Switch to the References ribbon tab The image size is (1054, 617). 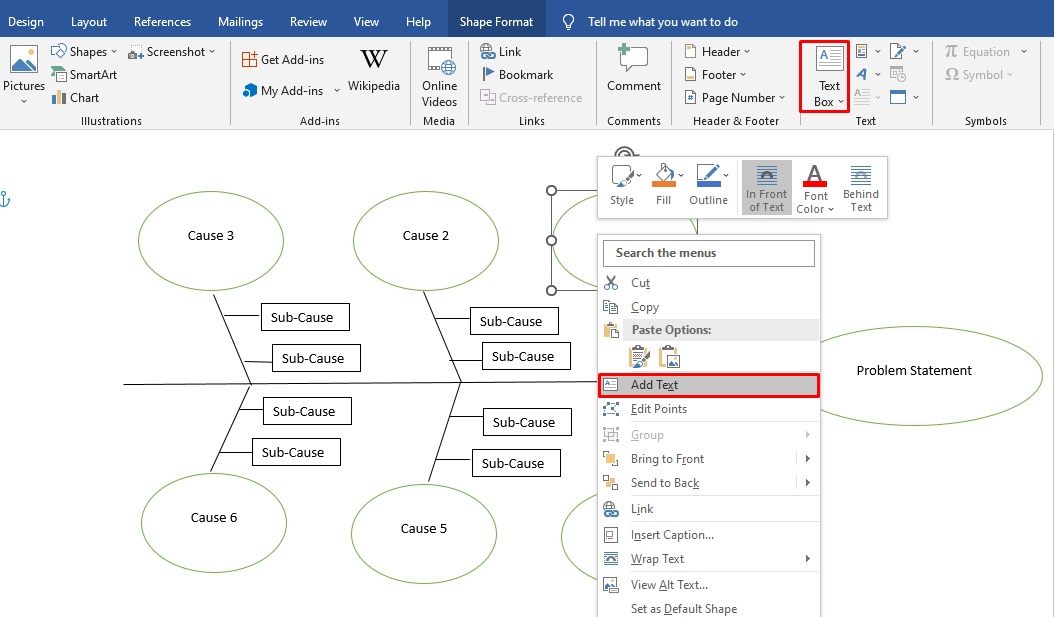[162, 21]
